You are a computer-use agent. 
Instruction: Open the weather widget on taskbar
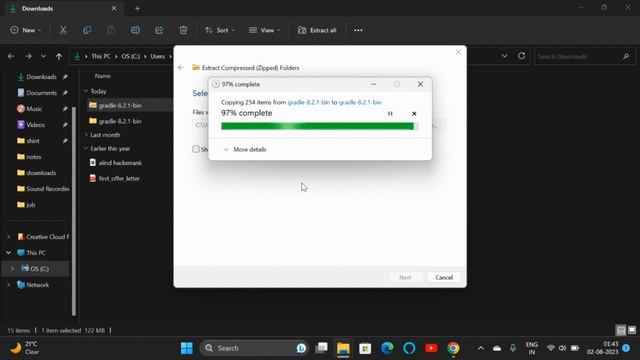[x=25, y=348]
